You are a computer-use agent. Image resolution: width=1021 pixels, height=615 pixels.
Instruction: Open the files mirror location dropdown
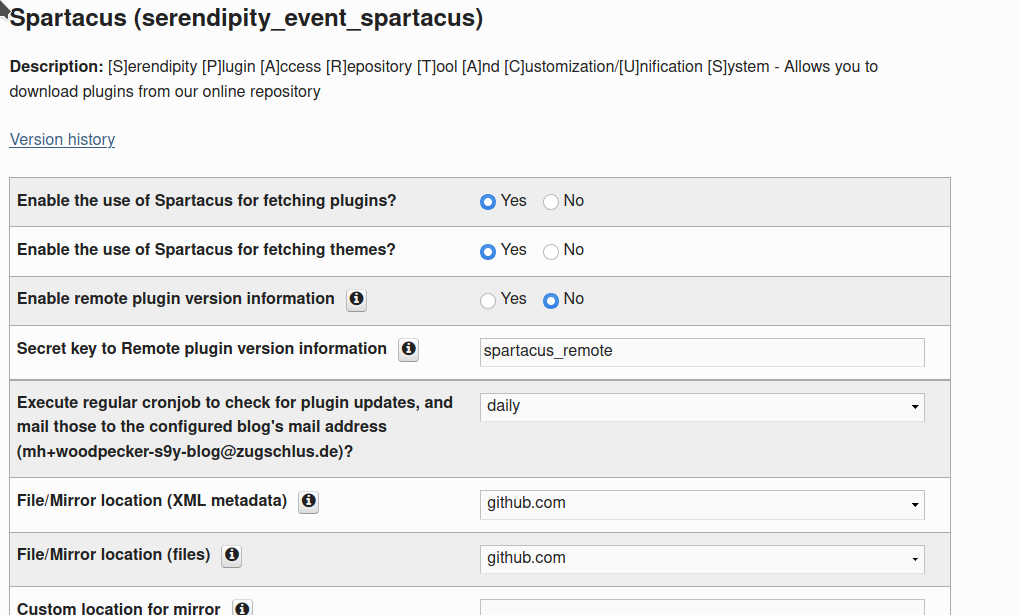702,558
